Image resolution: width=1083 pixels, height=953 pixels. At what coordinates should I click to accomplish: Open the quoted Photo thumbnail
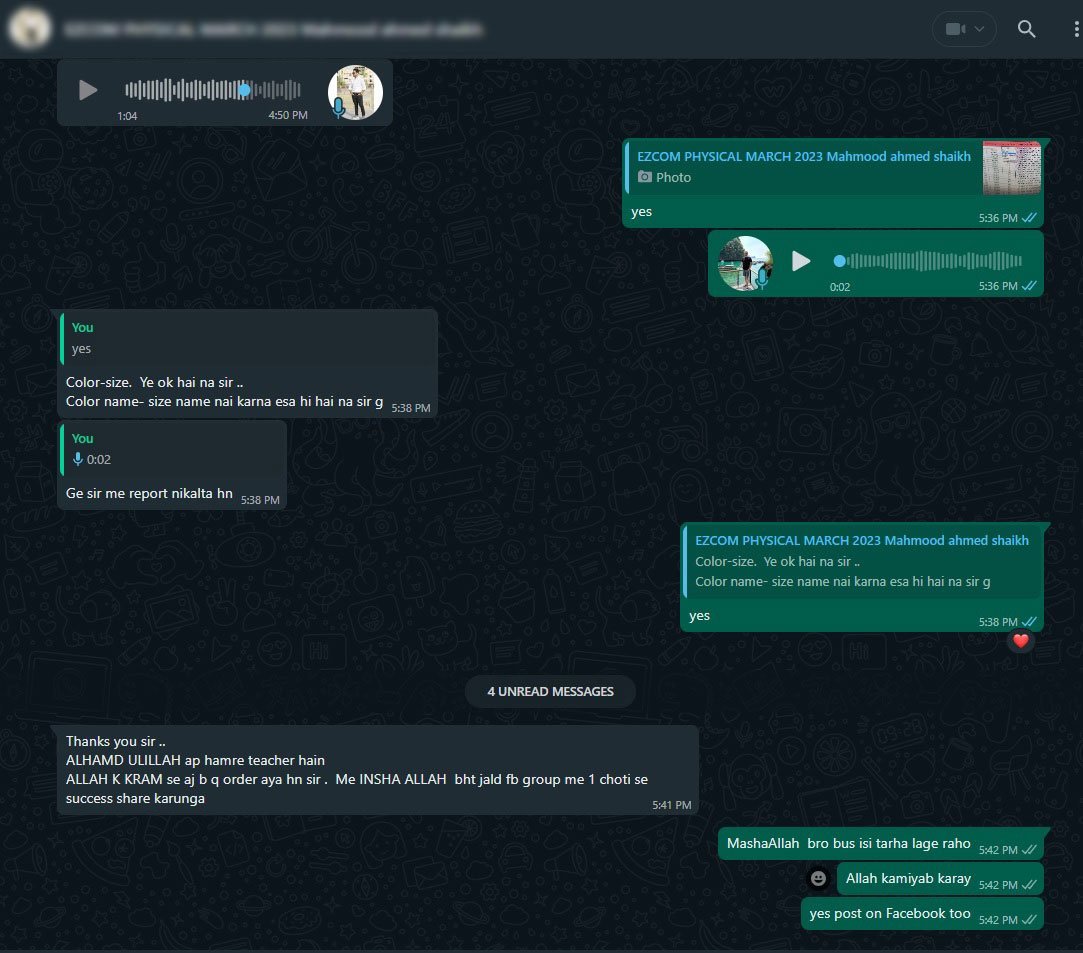coord(1011,167)
